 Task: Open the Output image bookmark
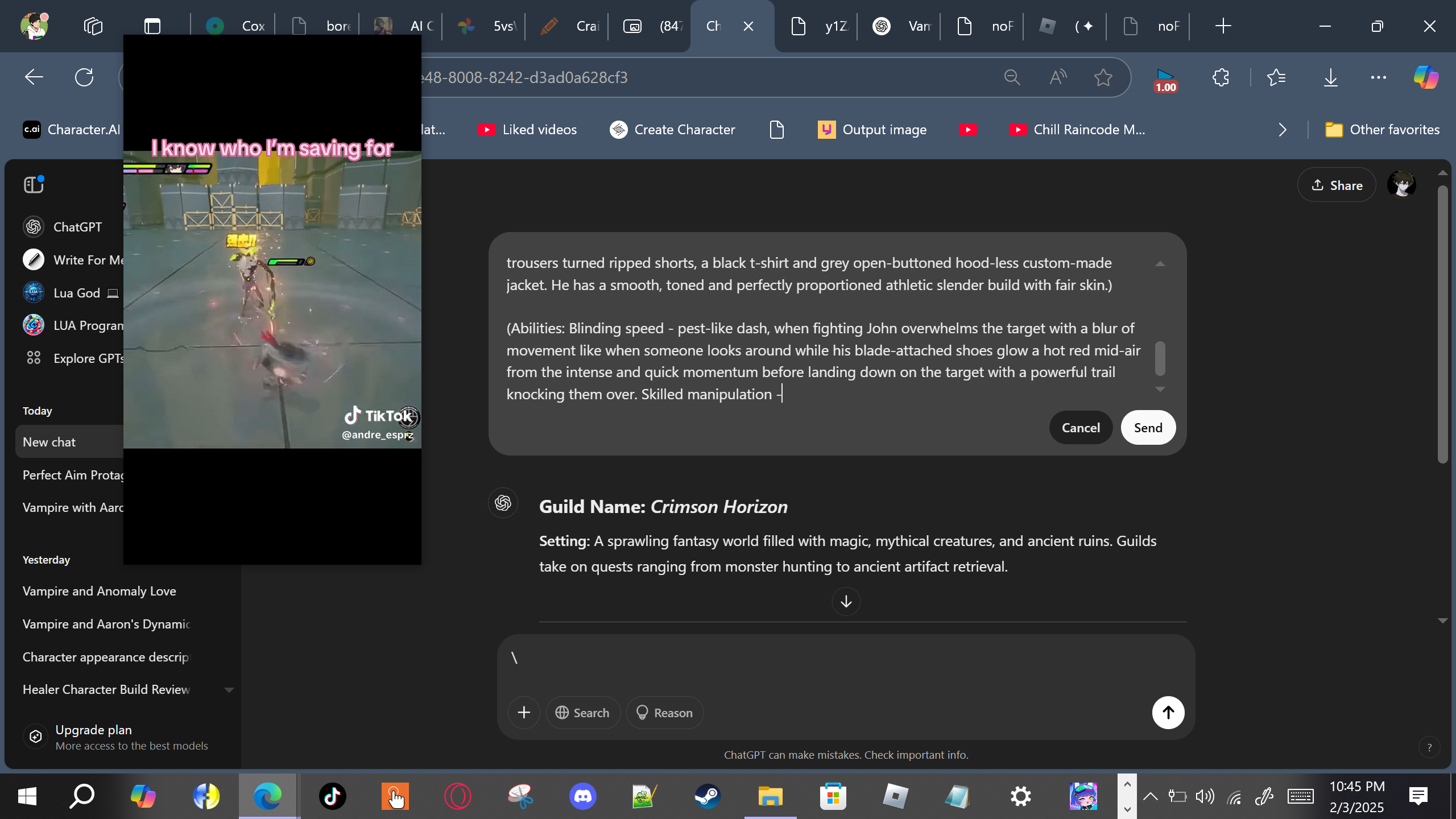[x=872, y=130]
